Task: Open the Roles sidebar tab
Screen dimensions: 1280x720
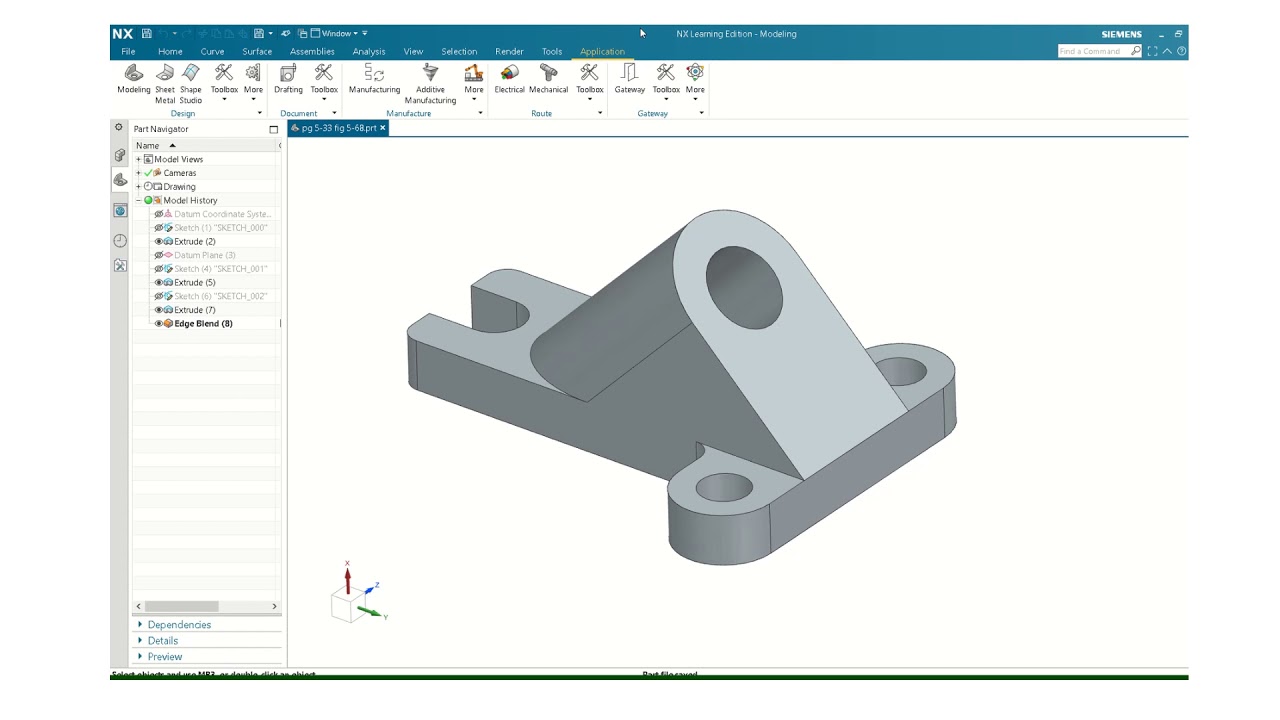Action: (x=120, y=265)
